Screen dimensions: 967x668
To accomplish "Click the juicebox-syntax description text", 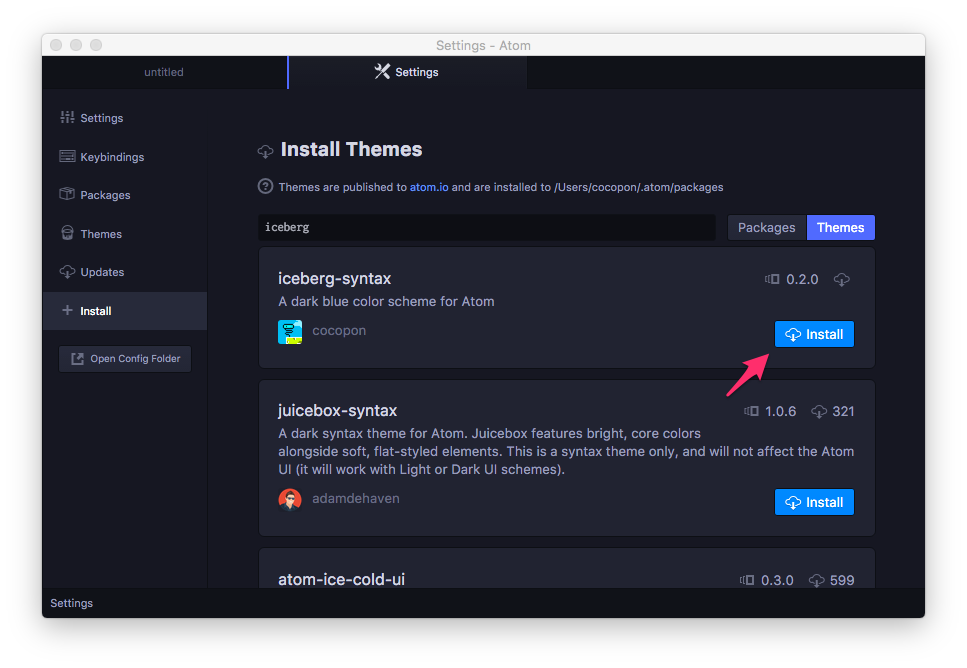I will 566,452.
